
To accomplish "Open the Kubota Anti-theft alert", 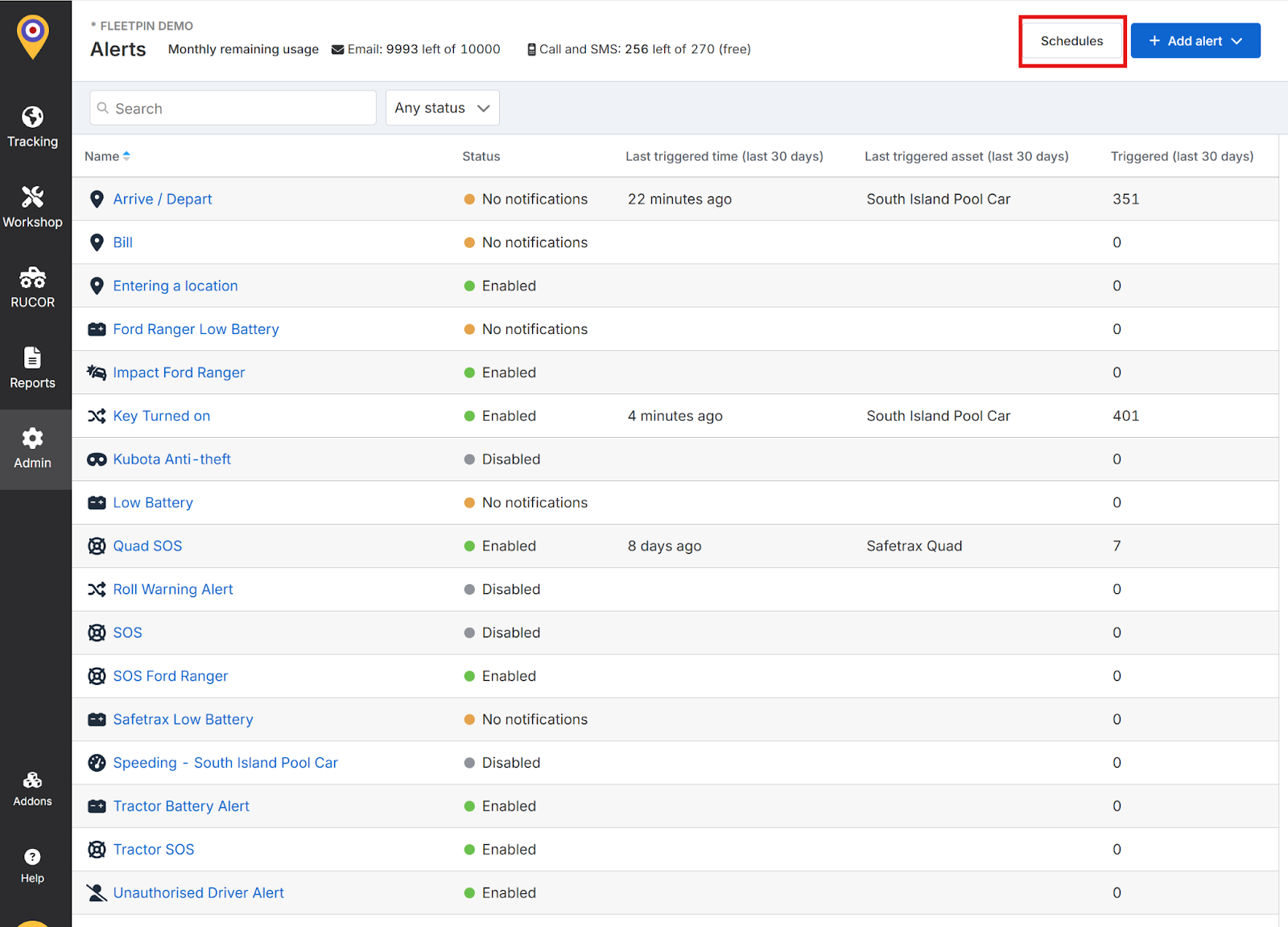I will point(171,459).
